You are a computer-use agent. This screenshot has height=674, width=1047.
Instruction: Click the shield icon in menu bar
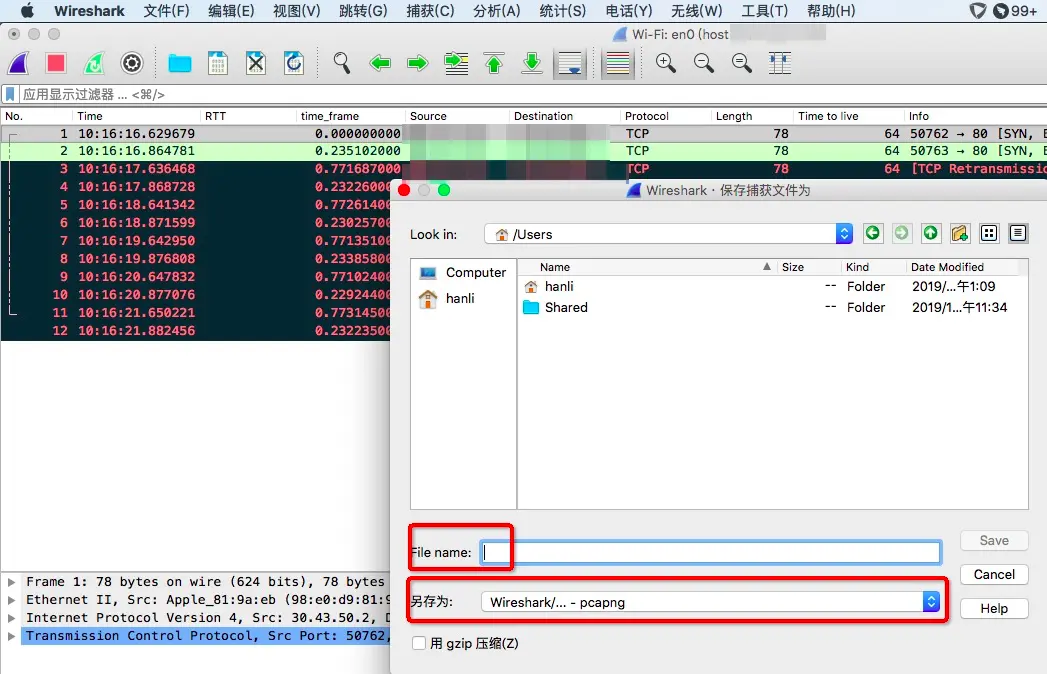tap(978, 11)
